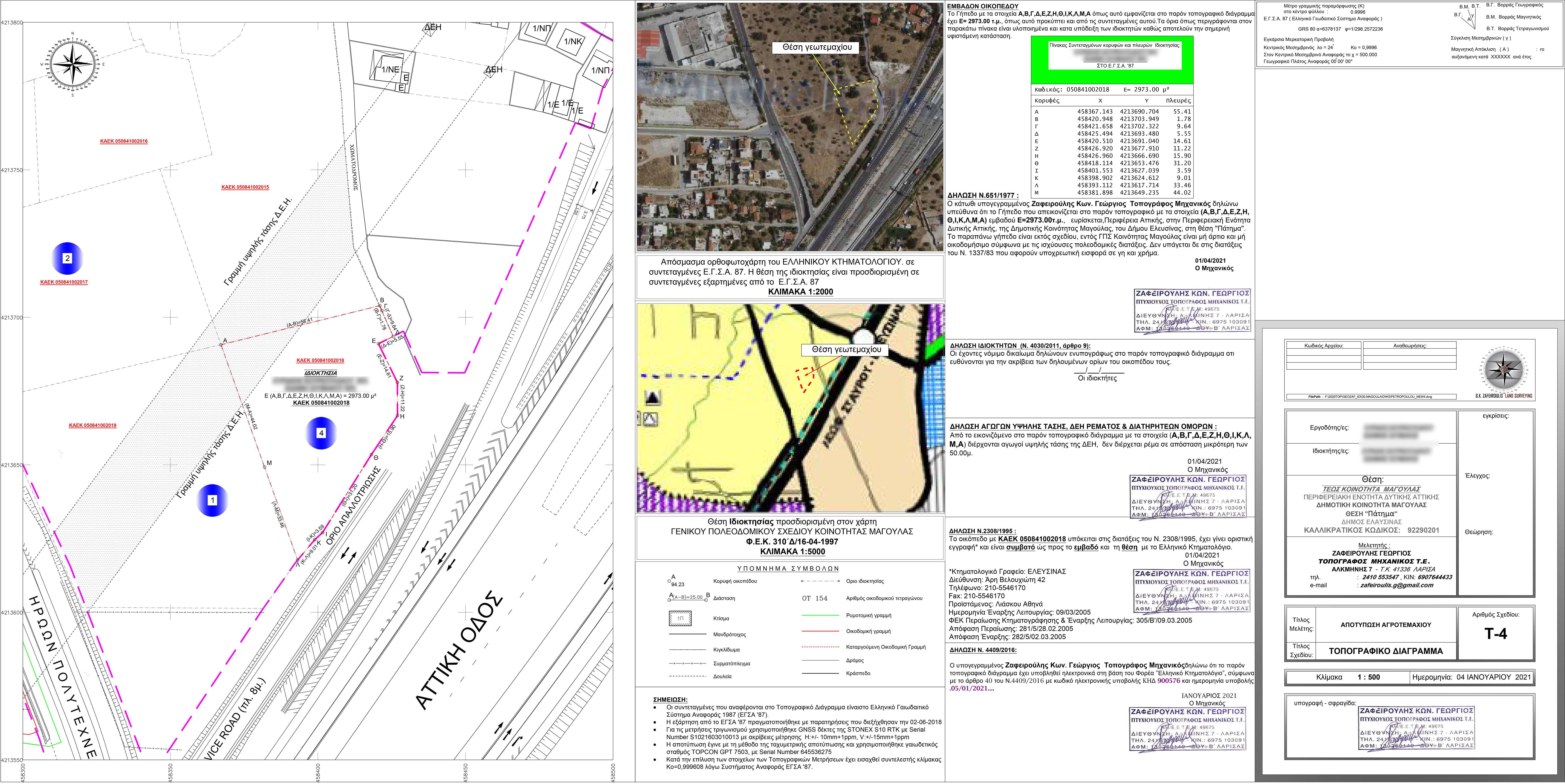Open the zafeiroulis.g@gmail.com email address
Viewport: 1565px width, 784px height.
pyautogui.click(x=1397, y=585)
